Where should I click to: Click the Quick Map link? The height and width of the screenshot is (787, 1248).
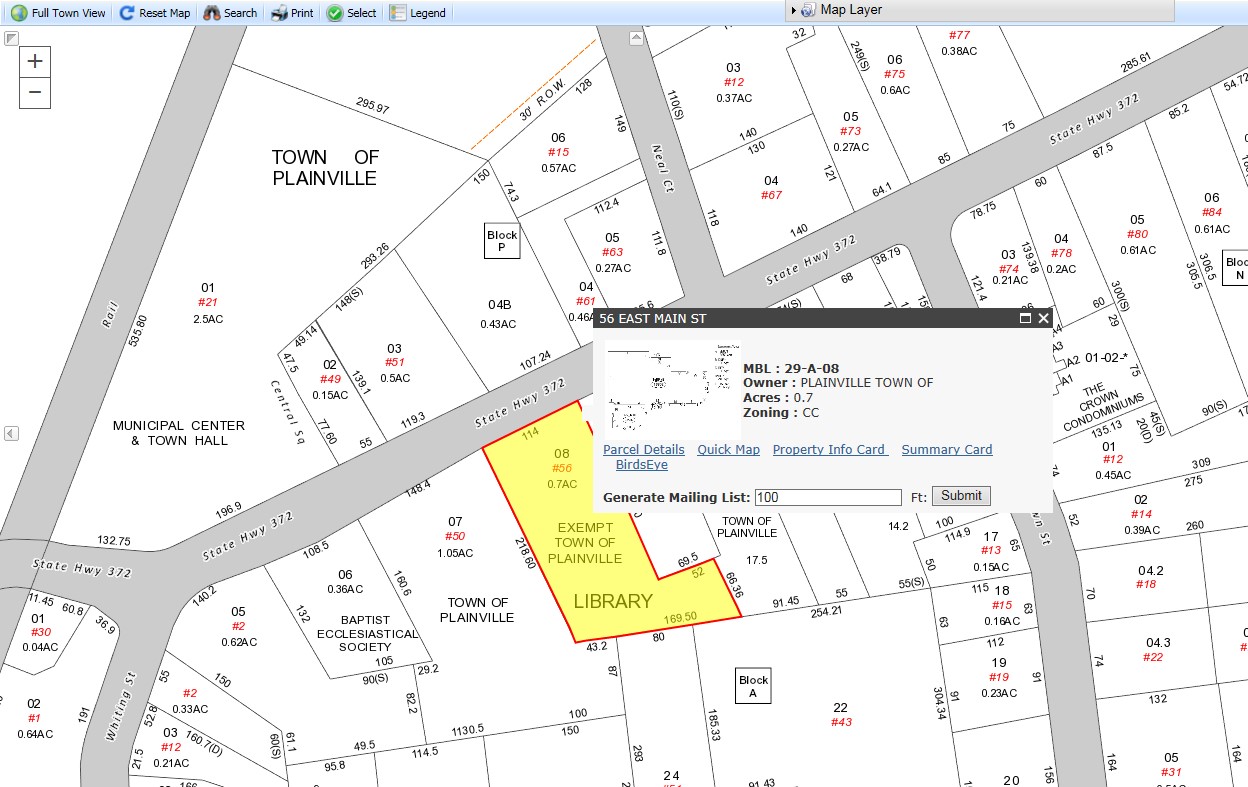(728, 449)
